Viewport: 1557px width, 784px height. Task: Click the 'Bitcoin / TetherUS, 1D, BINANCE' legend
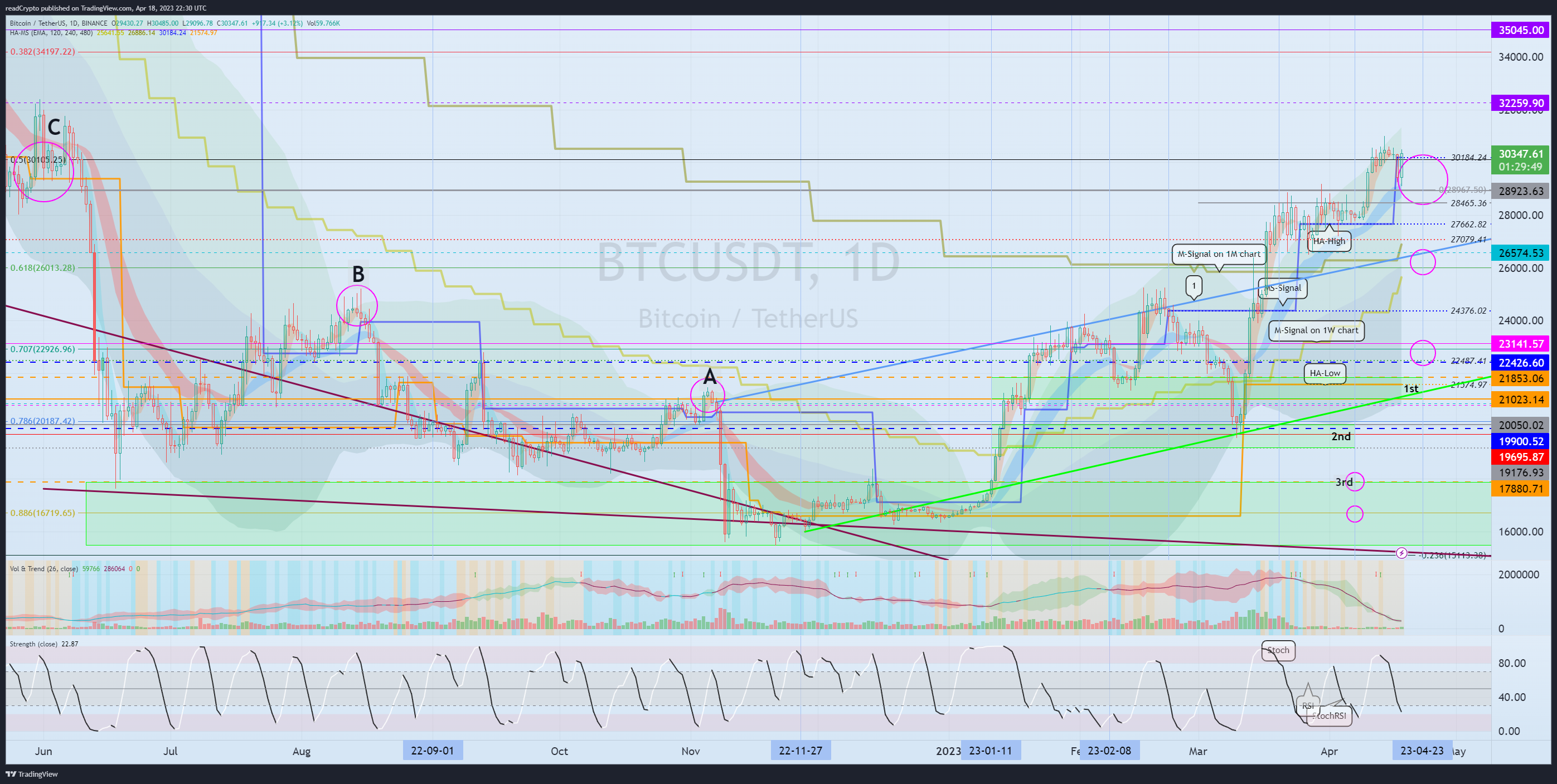coord(59,23)
